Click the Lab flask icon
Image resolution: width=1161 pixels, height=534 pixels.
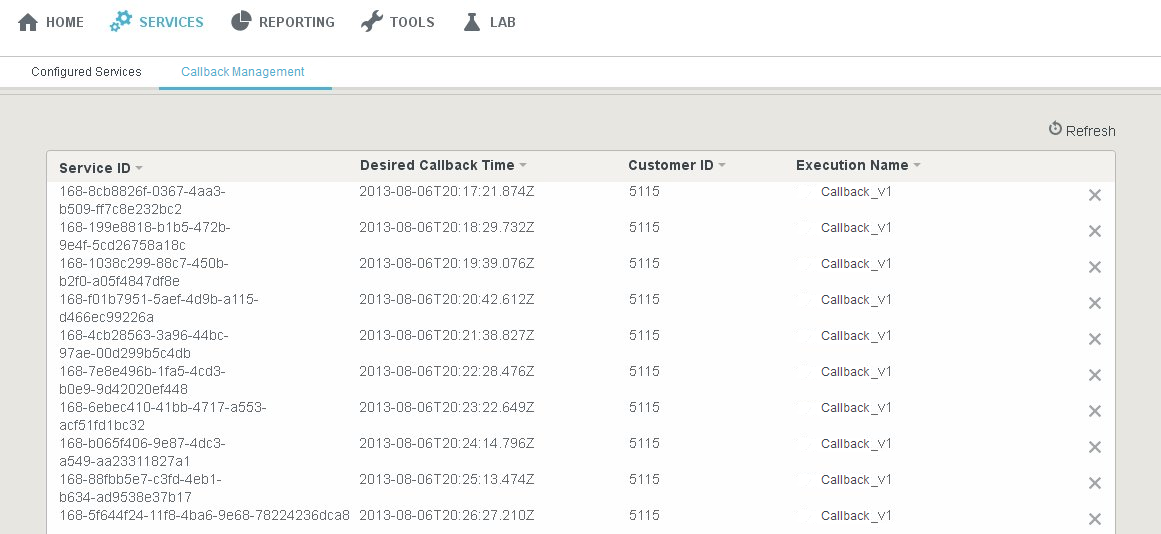[472, 22]
